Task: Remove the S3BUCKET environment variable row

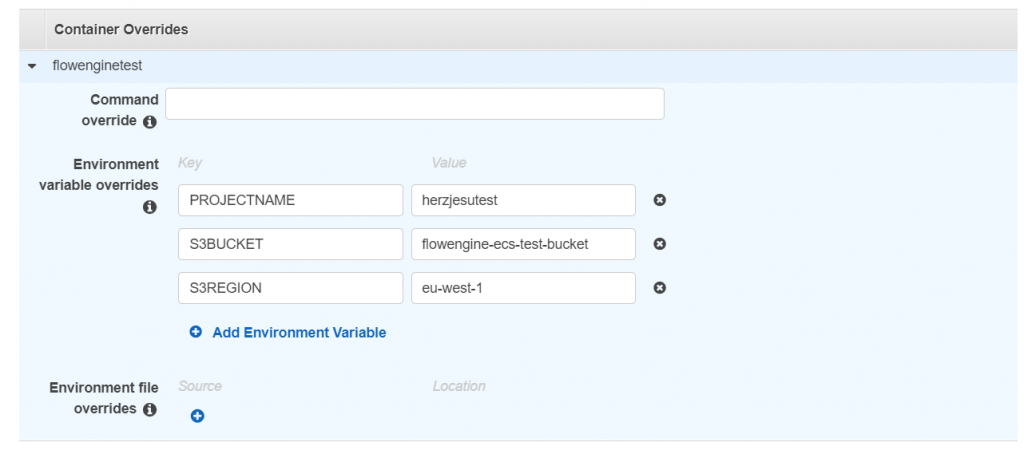Action: tap(660, 244)
